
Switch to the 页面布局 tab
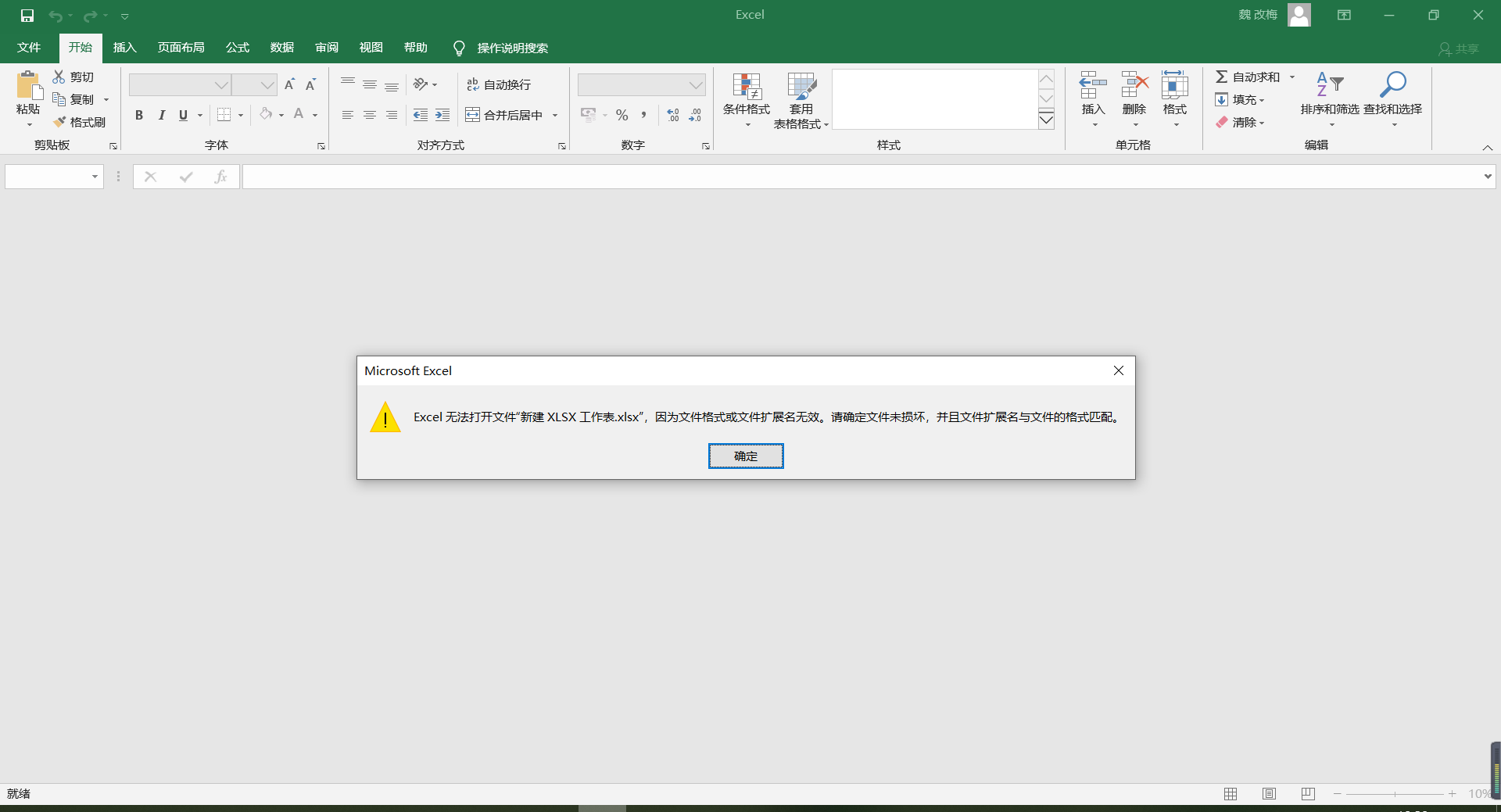pyautogui.click(x=181, y=48)
